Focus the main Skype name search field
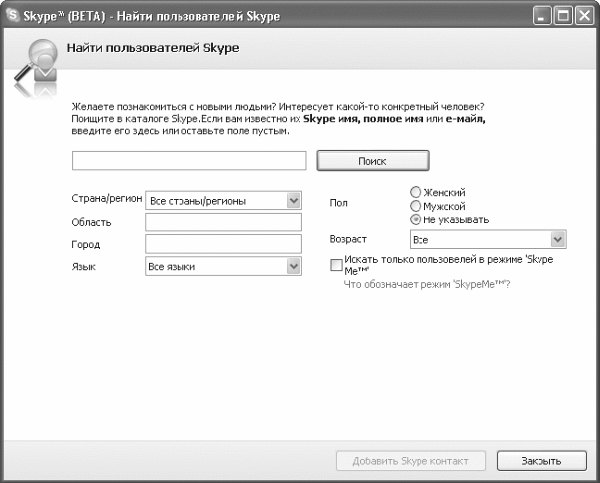The image size is (600, 483). coord(189,161)
